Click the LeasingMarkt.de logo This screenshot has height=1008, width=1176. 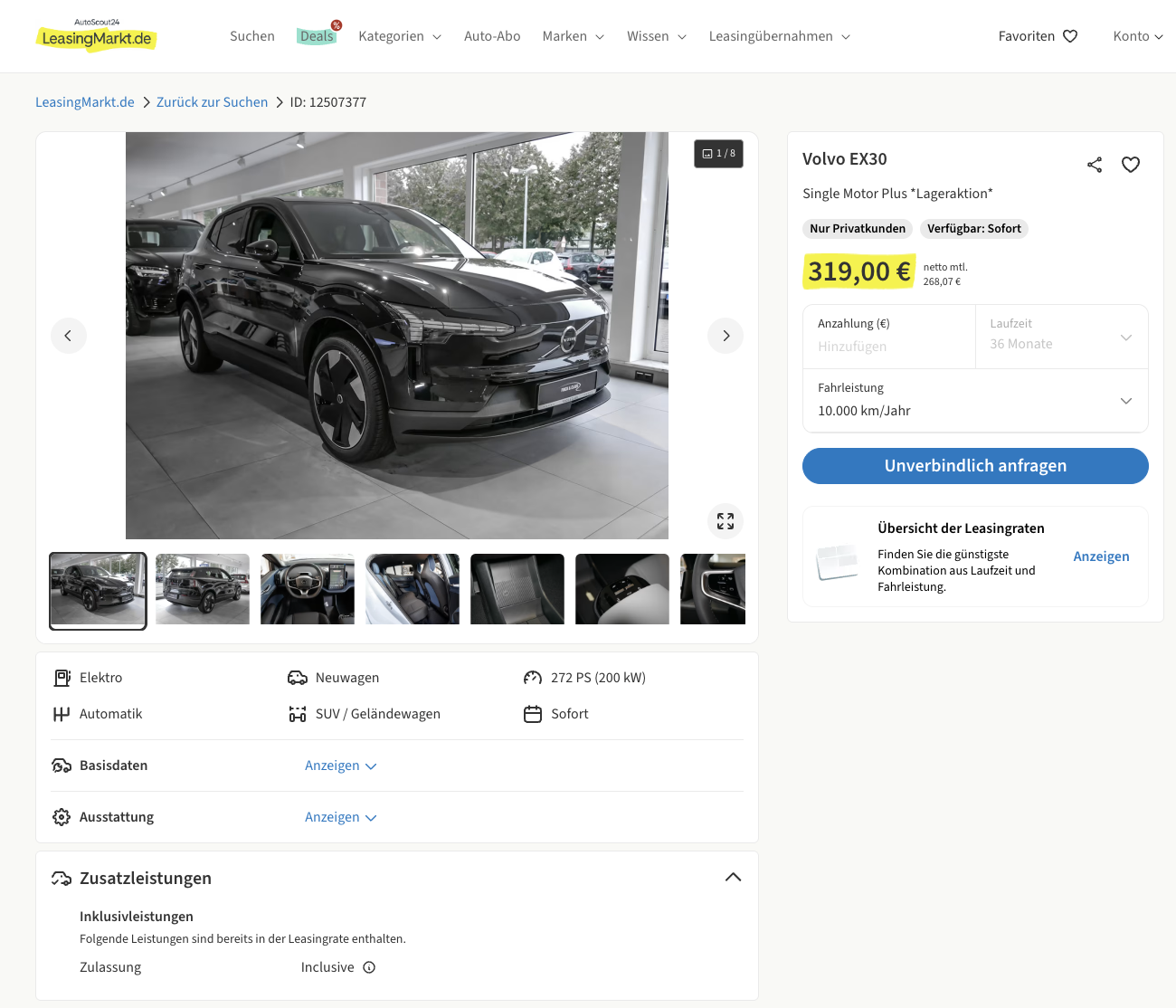[97, 36]
